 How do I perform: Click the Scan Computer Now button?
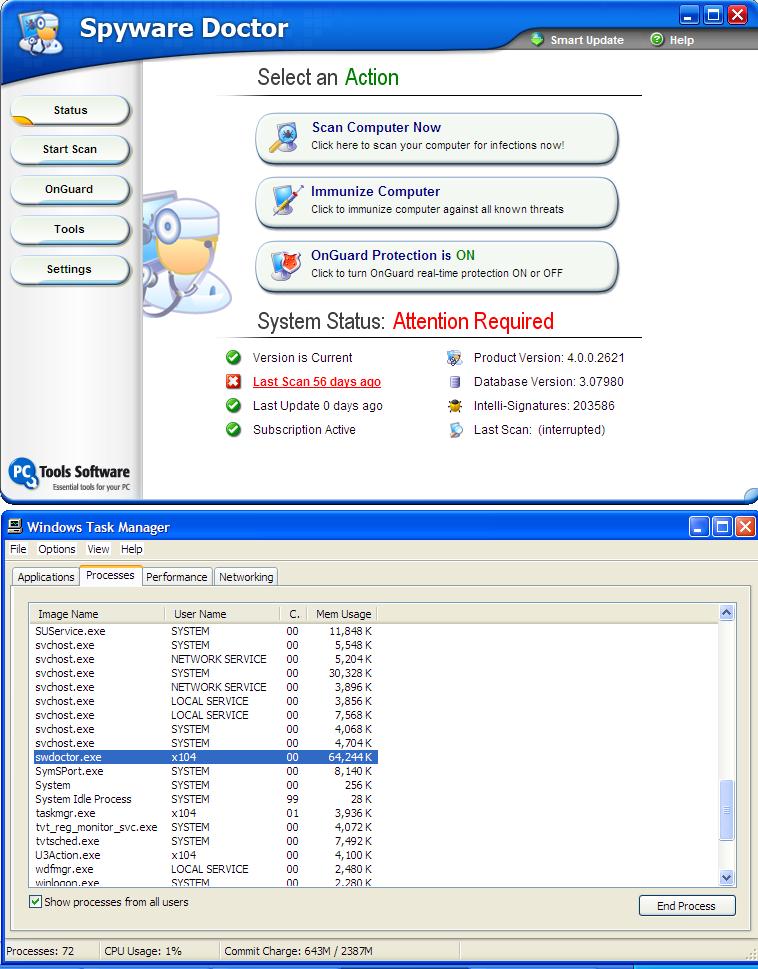click(437, 138)
